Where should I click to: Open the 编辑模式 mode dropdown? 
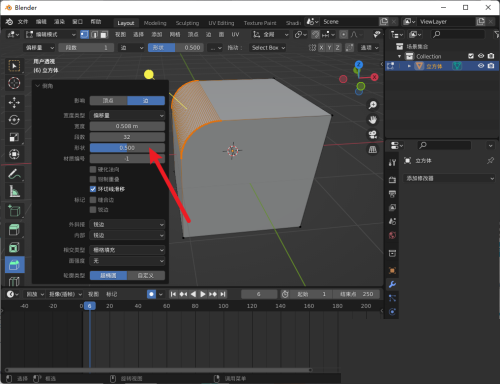(51, 34)
